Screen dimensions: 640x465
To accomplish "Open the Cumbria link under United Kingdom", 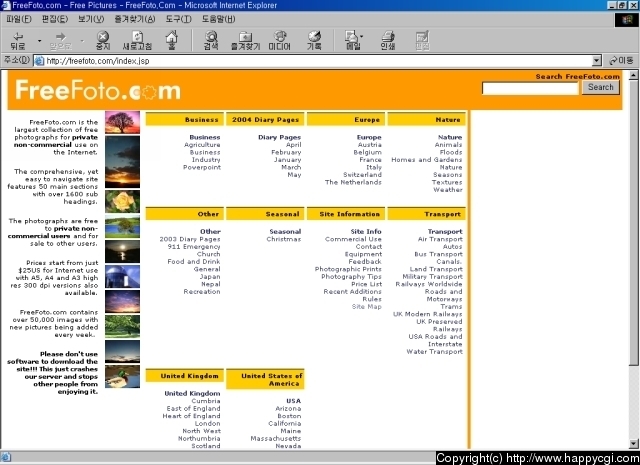I will [x=206, y=401].
